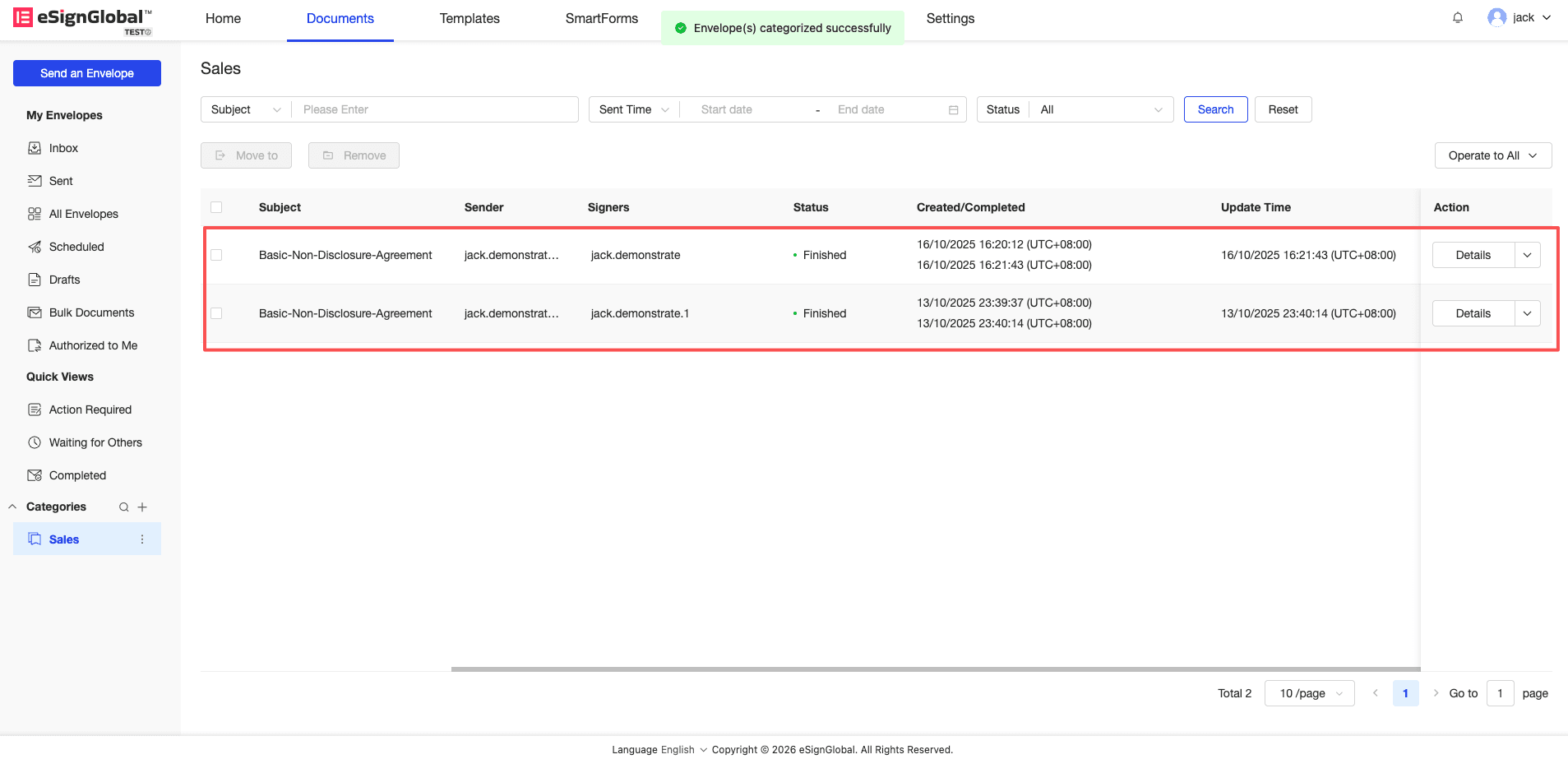The width and height of the screenshot is (1568, 759).
Task: Open the Operate to All dropdown
Action: (1492, 155)
